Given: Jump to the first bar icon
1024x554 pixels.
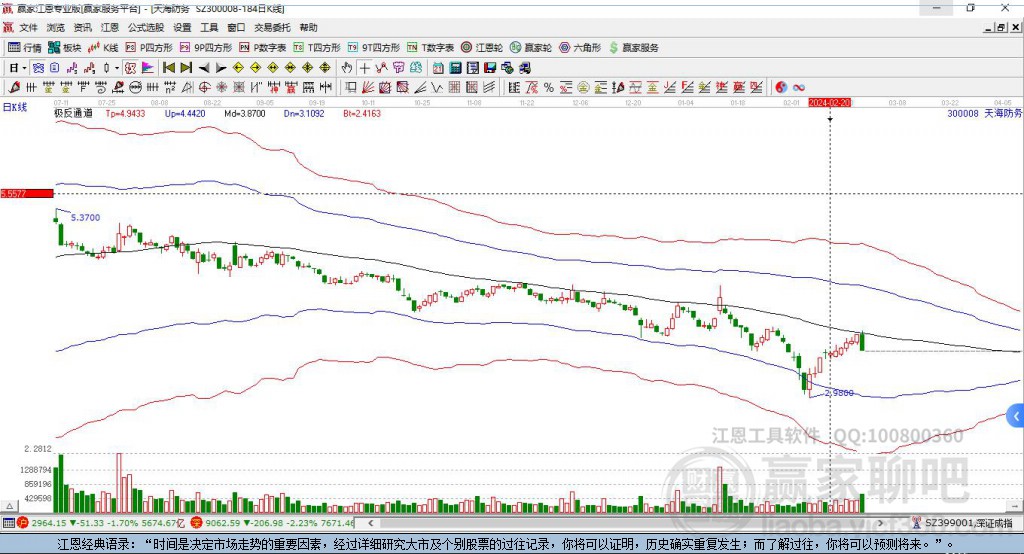Looking at the screenshot, I should [168, 68].
